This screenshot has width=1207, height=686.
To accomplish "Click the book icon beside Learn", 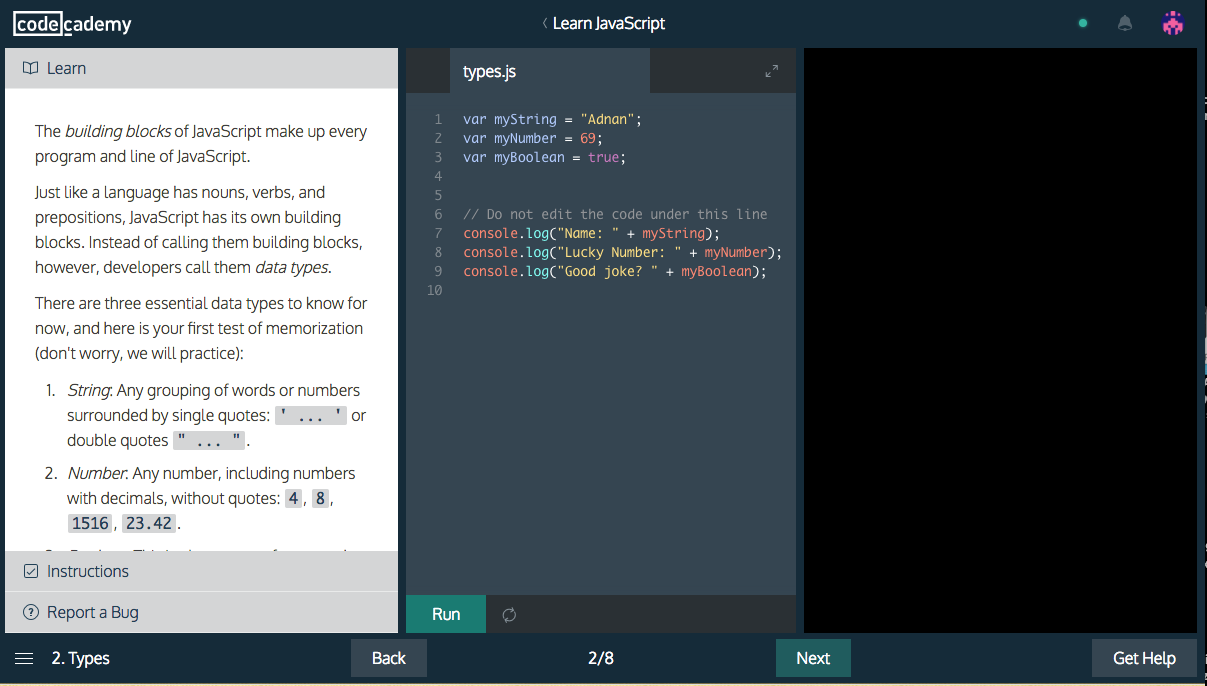I will pyautogui.click(x=30, y=68).
